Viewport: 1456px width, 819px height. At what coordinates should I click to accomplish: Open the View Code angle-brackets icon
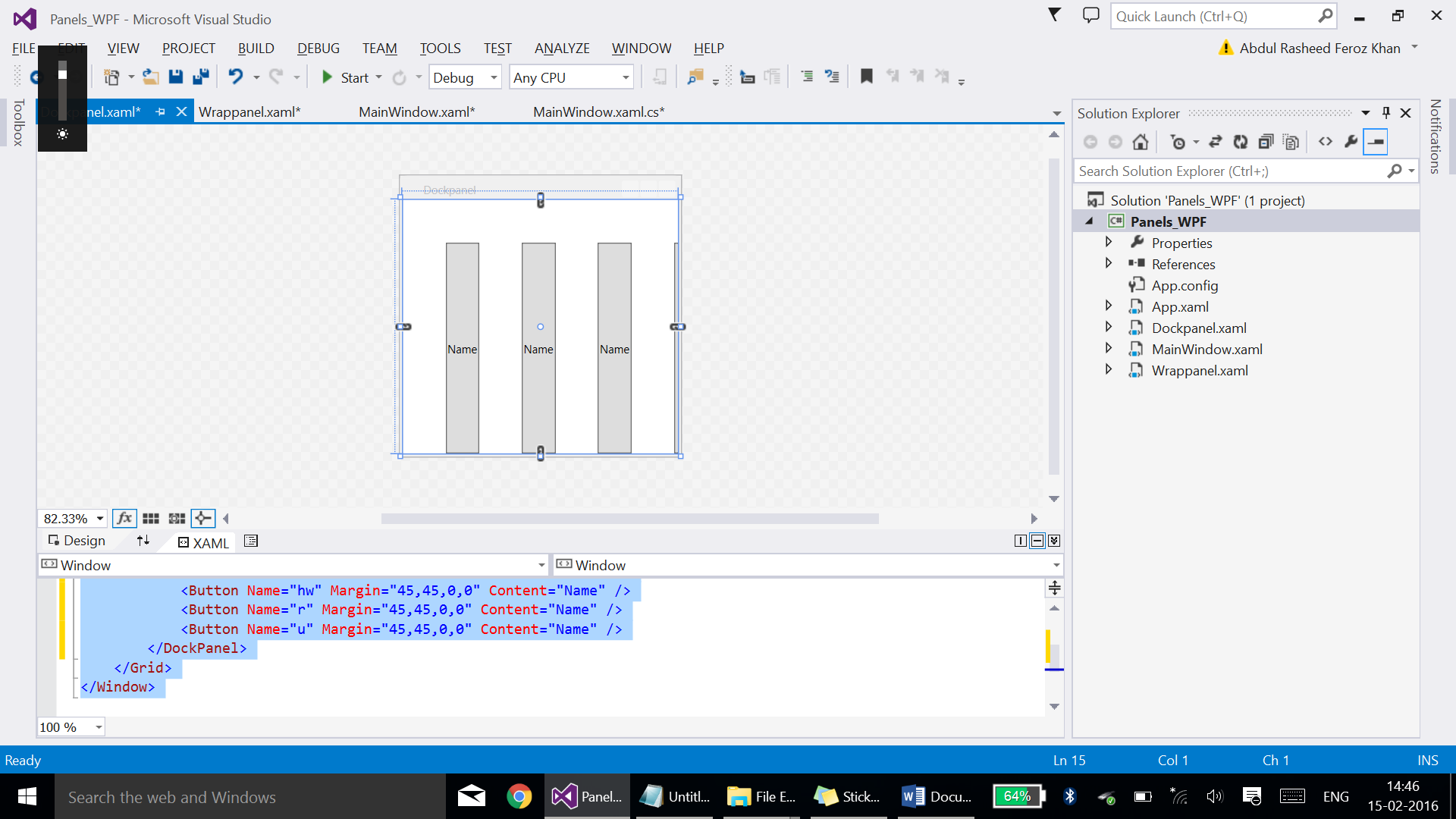tap(1326, 142)
